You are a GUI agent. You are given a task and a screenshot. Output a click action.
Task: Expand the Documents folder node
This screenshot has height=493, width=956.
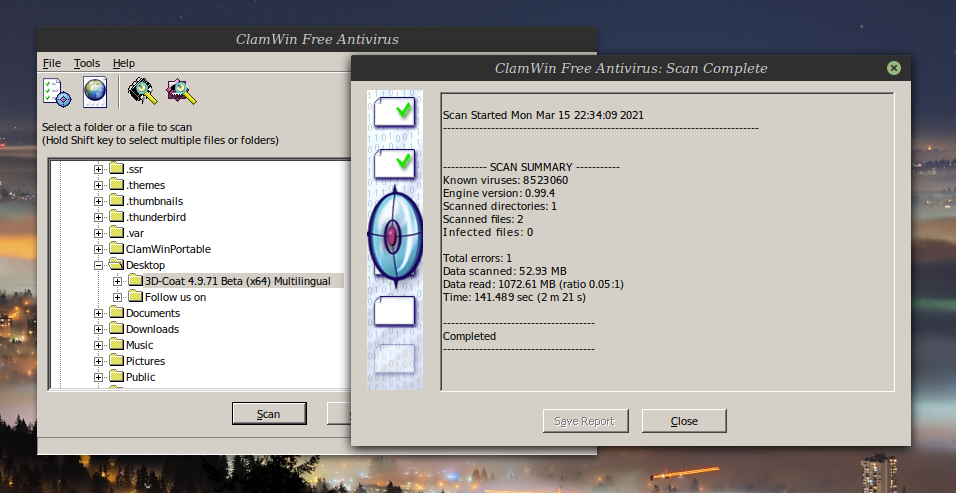pos(98,313)
